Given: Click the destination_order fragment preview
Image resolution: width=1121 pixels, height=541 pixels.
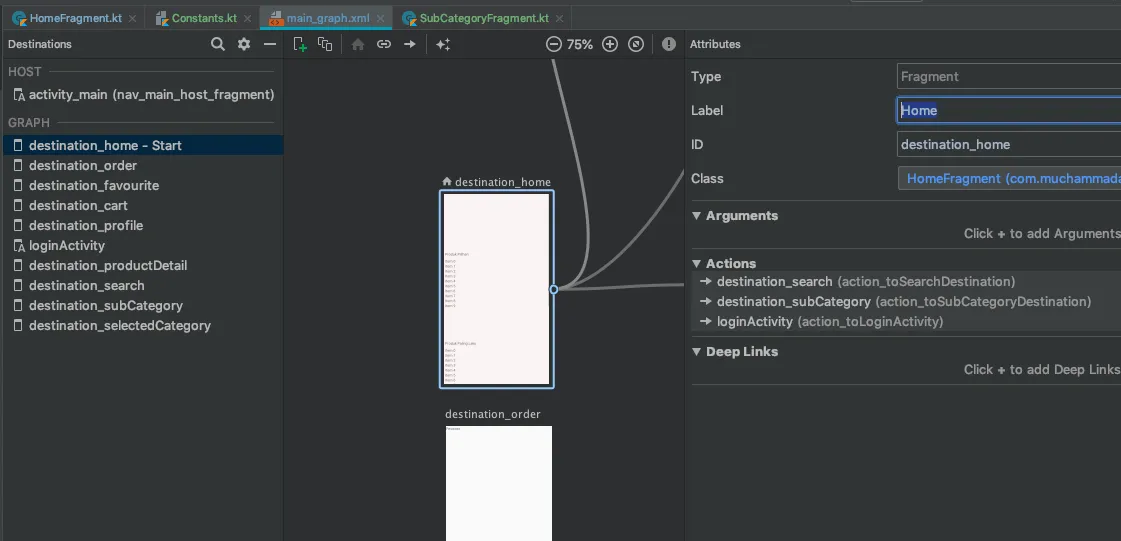Looking at the screenshot, I should click(499, 483).
